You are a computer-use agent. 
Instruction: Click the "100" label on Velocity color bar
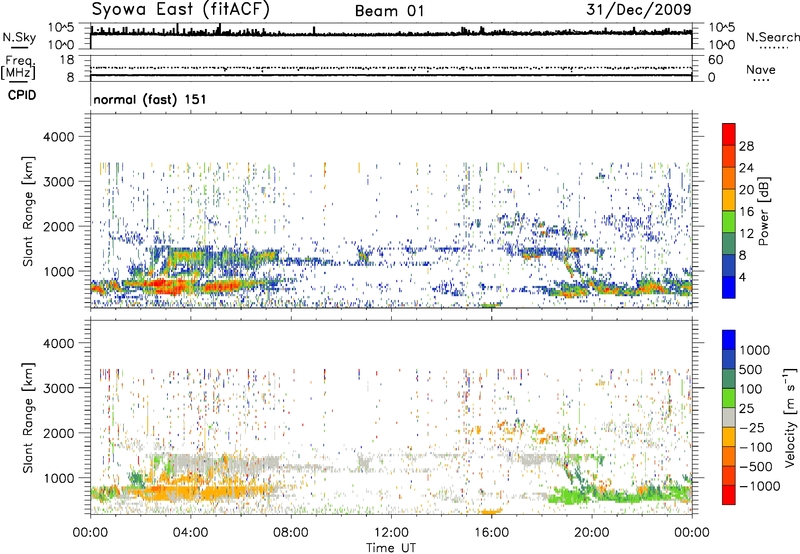751,389
